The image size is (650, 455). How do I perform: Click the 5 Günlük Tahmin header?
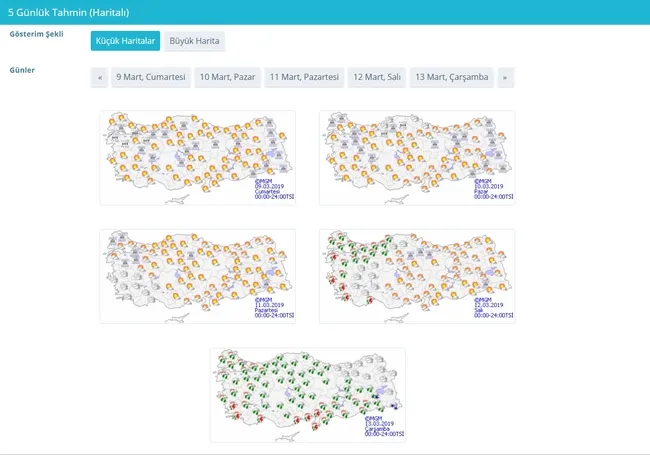pos(68,12)
